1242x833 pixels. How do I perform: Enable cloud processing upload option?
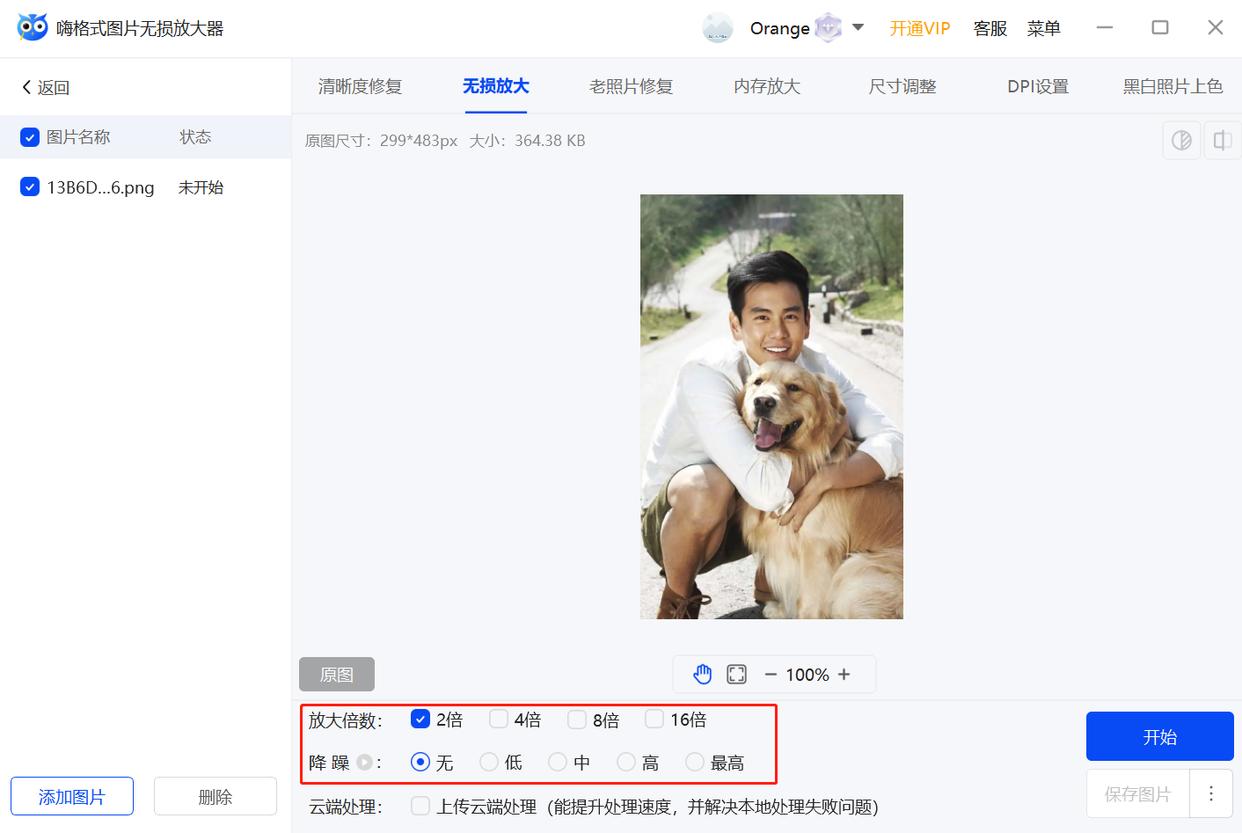(x=421, y=806)
